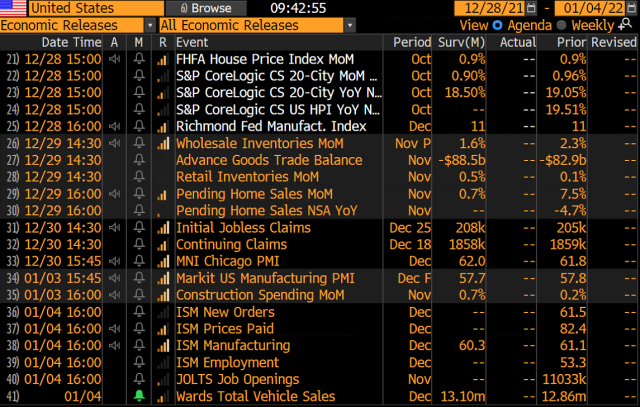This screenshot has width=640, height=407.
Task: Open the start date calendar picker
Action: (x=531, y=8)
